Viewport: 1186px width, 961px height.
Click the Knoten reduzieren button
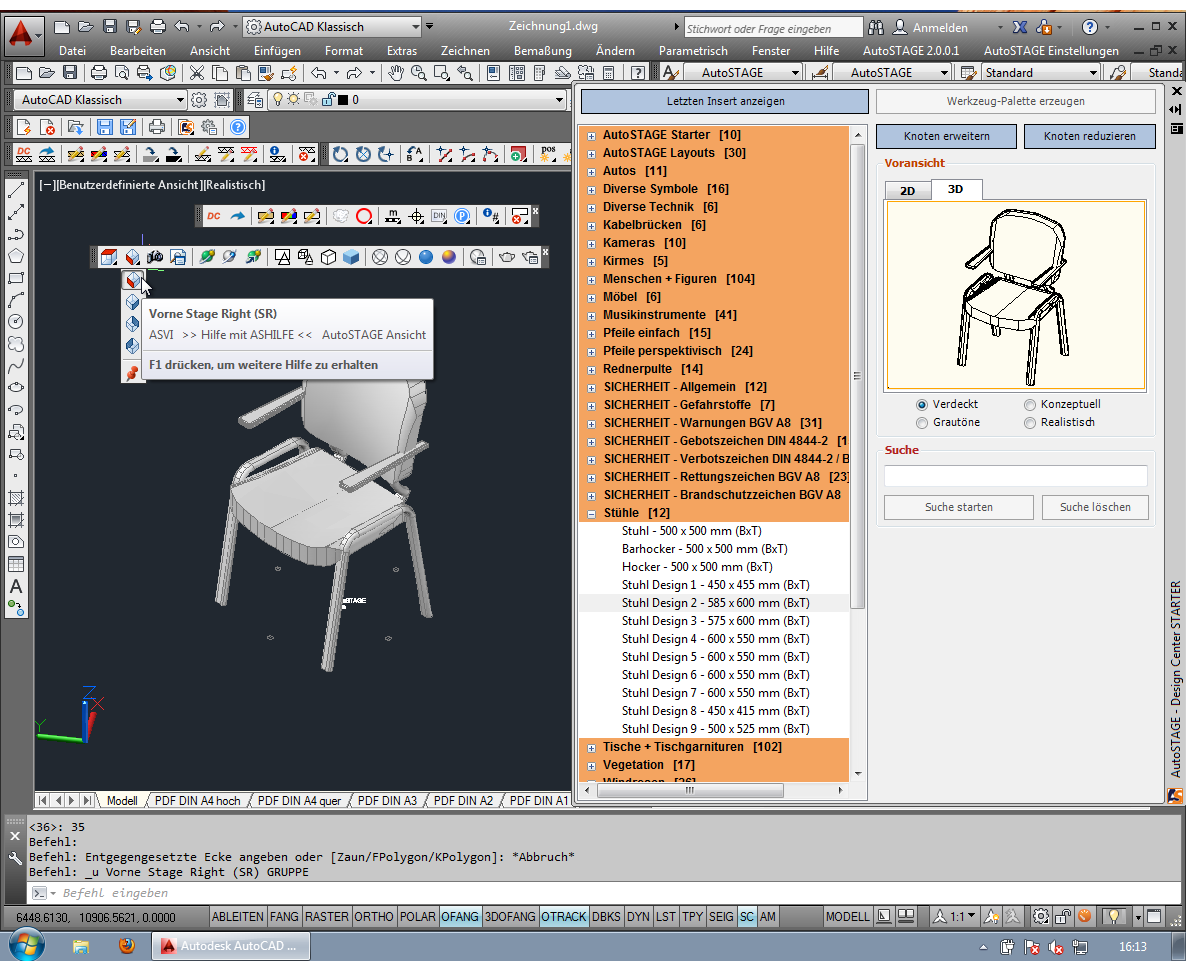[1089, 136]
